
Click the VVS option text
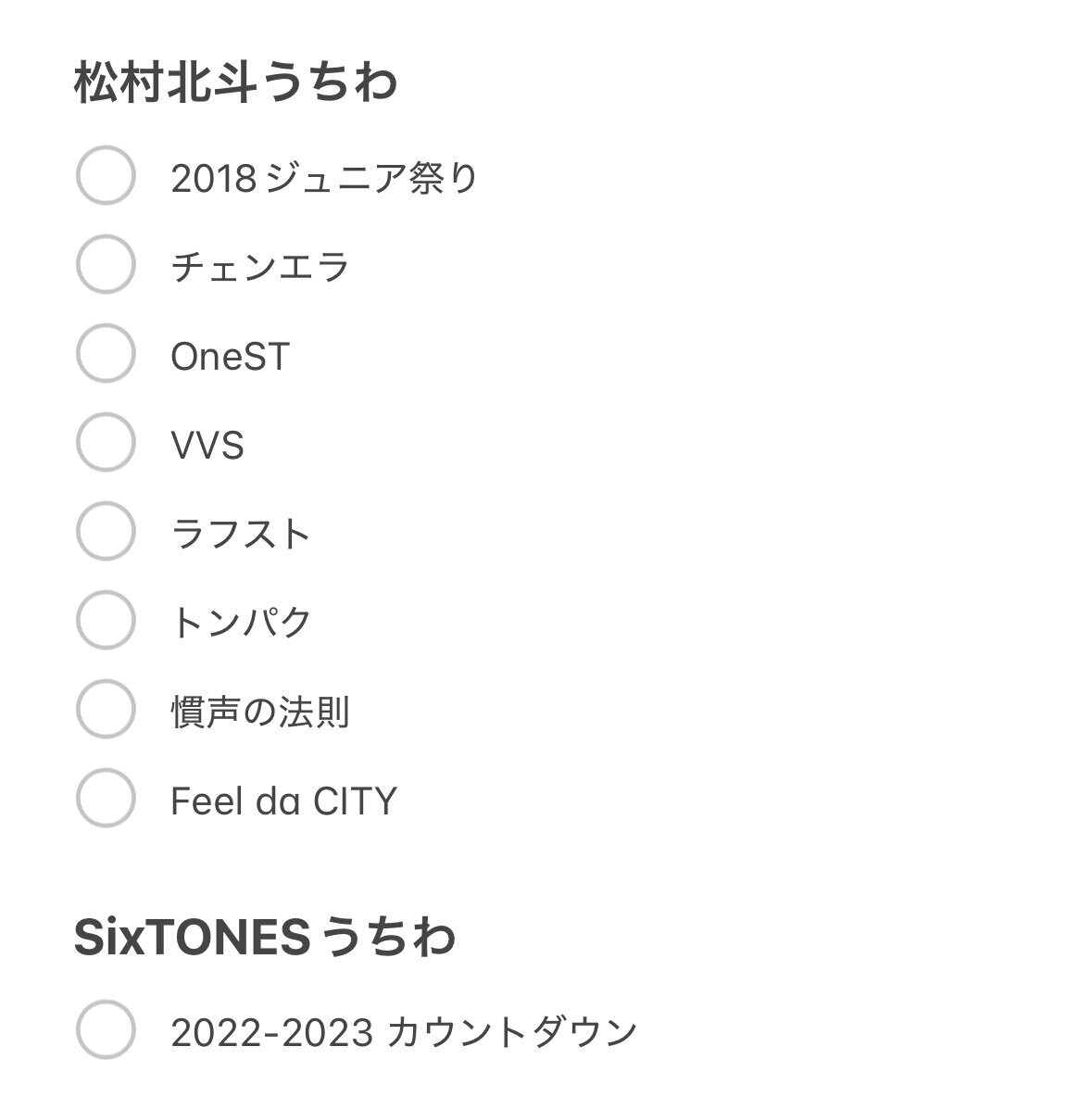[207, 446]
